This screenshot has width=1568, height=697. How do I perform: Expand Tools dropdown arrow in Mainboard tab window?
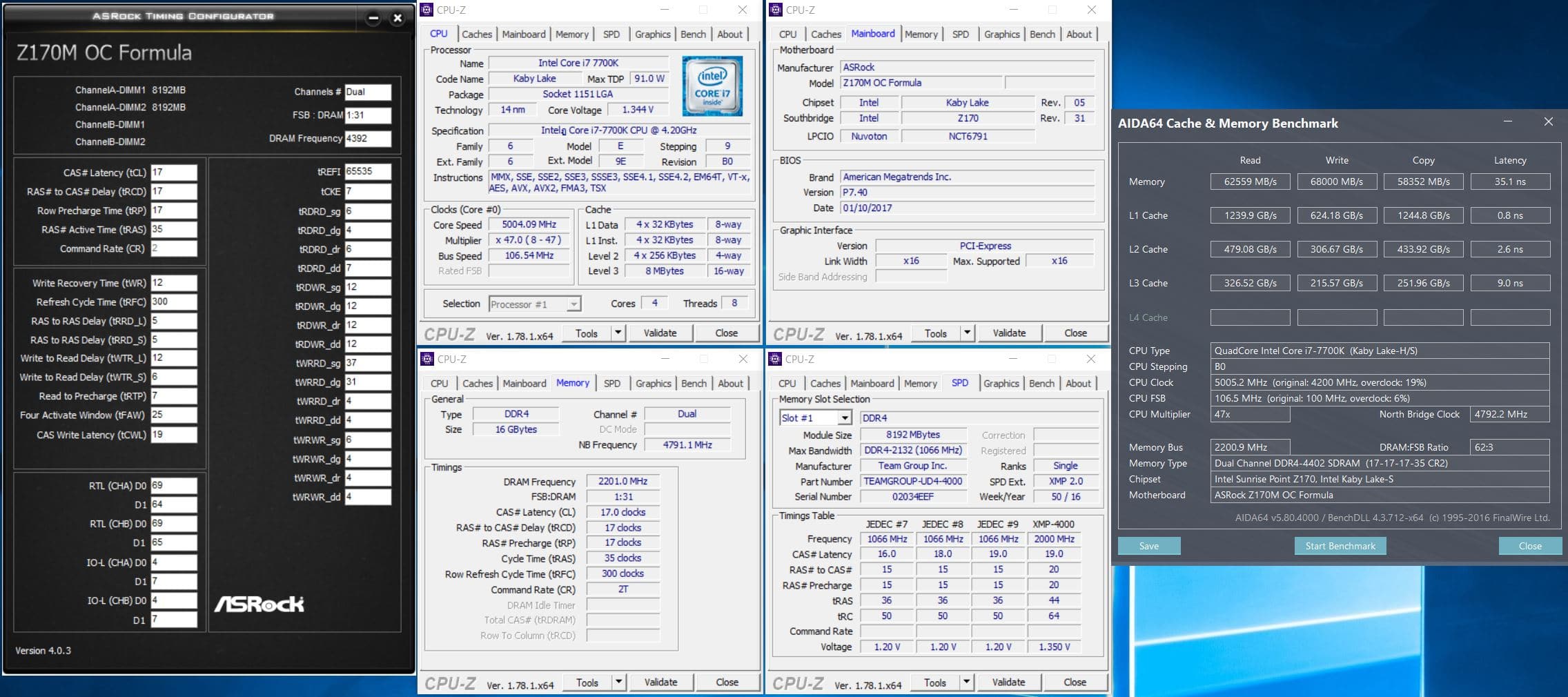pos(967,333)
